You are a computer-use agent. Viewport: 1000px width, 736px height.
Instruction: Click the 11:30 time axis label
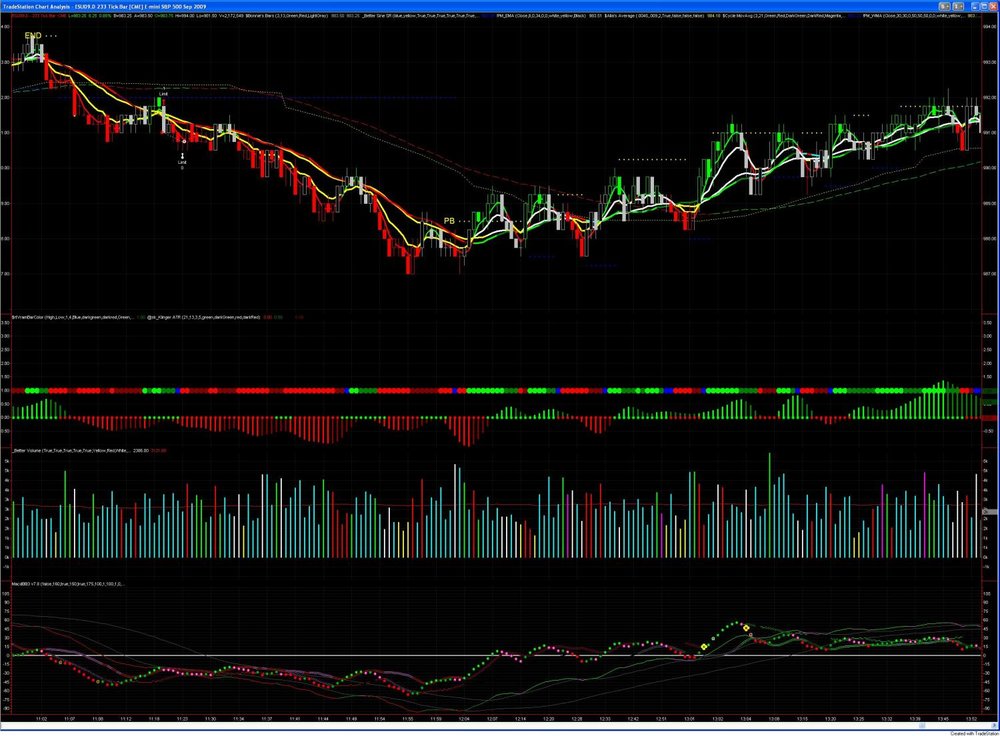pos(210,718)
